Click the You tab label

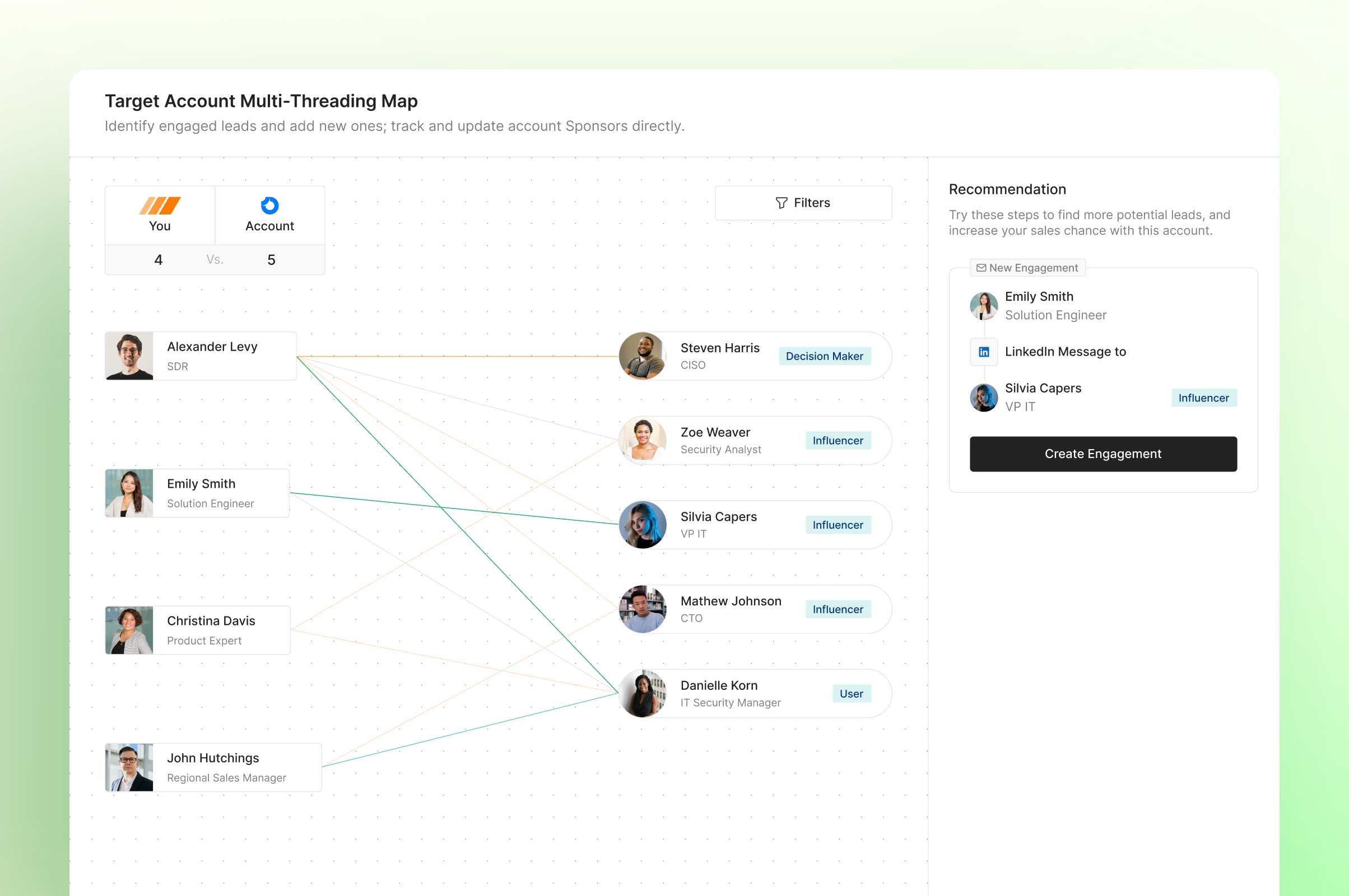click(x=160, y=226)
